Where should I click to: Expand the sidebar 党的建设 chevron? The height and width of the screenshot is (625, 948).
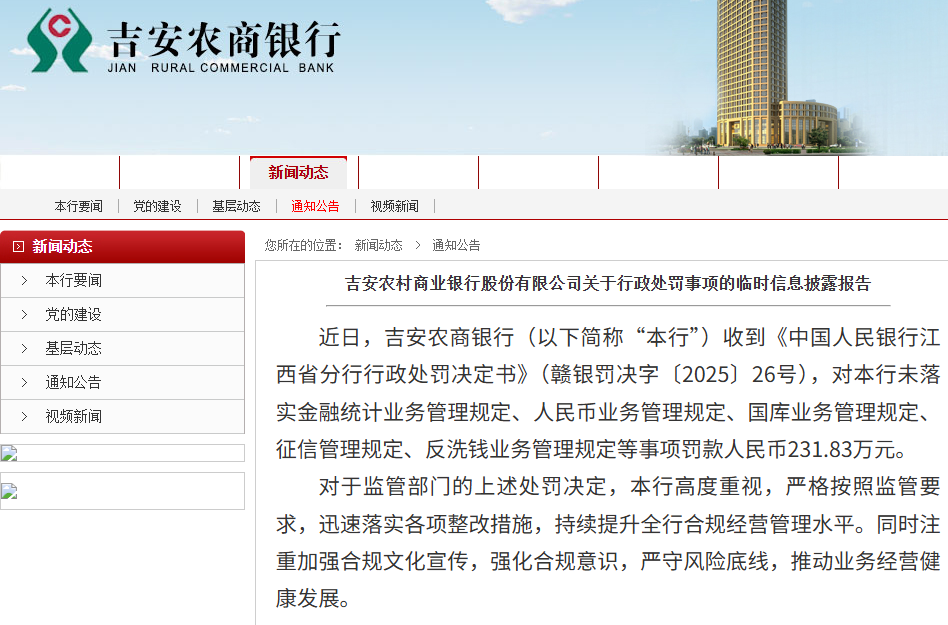[24, 315]
